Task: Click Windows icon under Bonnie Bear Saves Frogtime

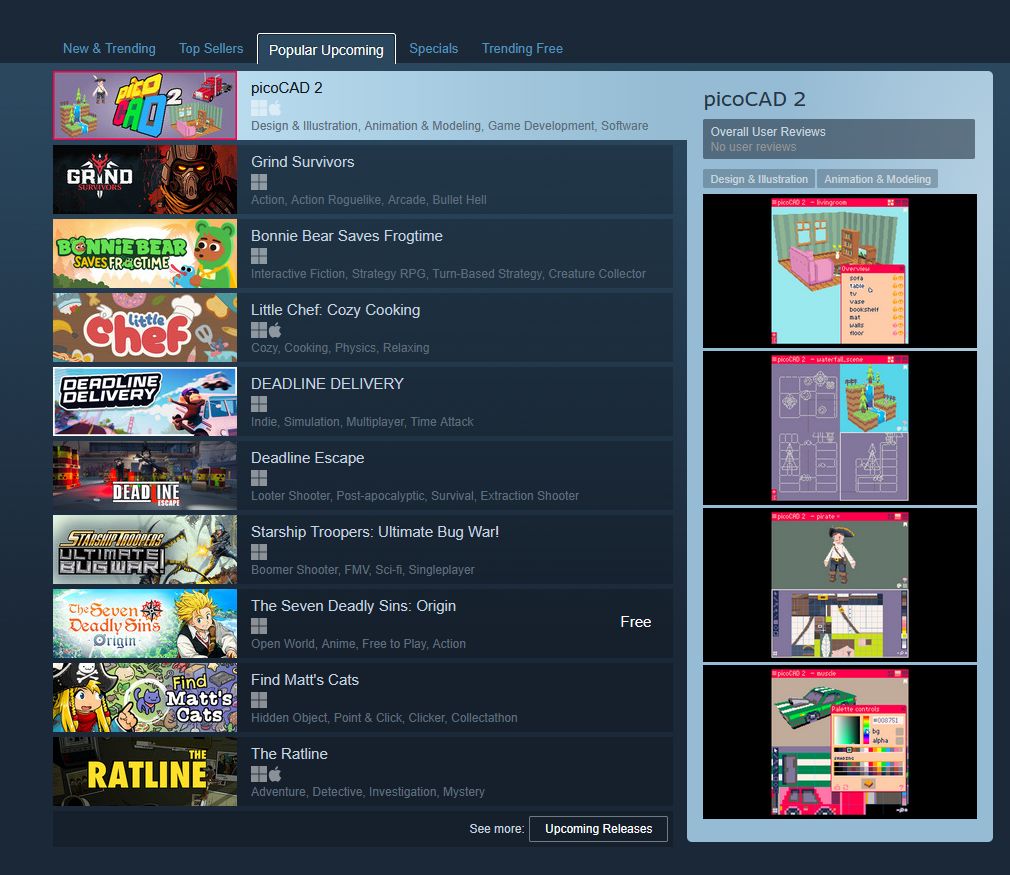Action: click(x=259, y=256)
